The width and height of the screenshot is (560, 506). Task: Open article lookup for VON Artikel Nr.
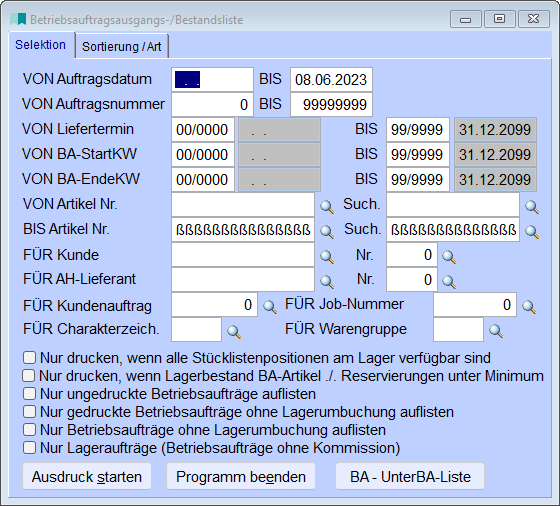327,206
